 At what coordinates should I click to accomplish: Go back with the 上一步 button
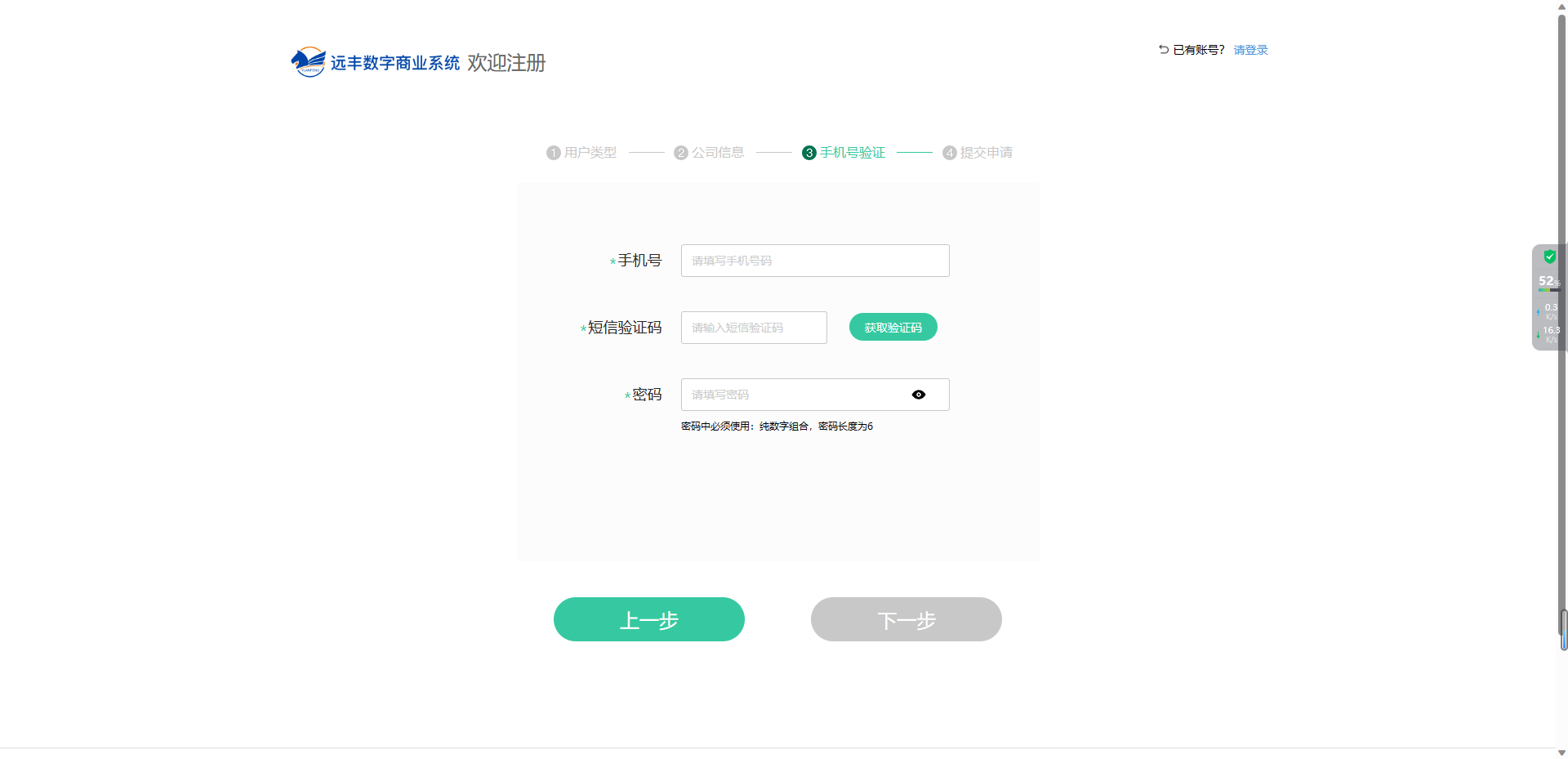649,619
